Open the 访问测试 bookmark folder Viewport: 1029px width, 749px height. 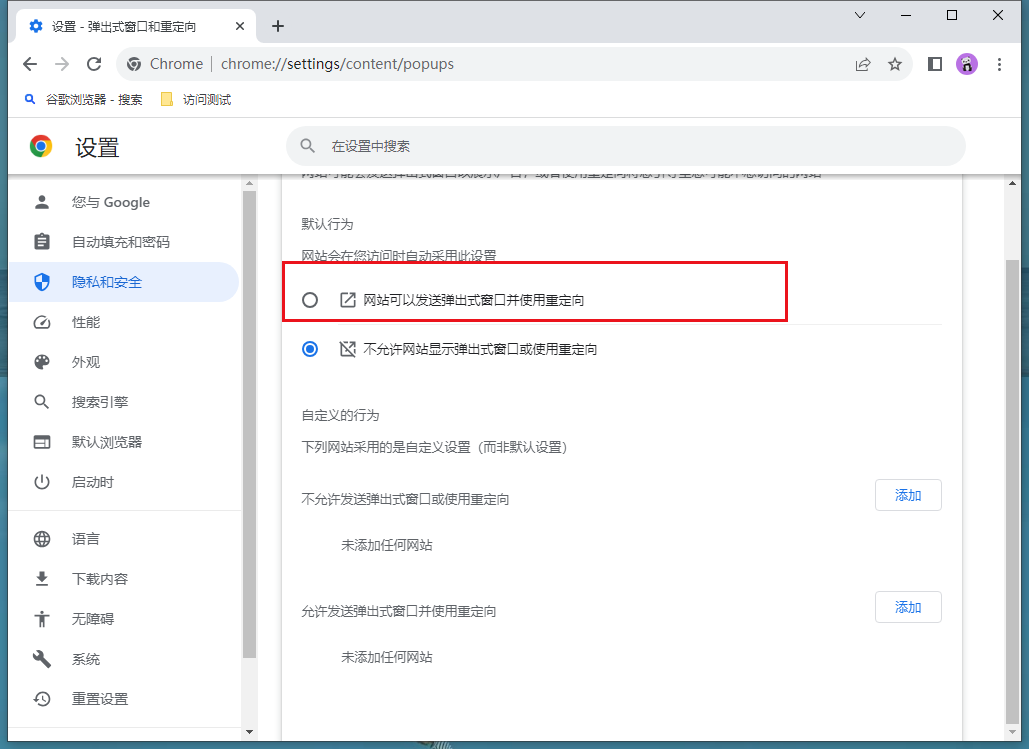tap(196, 100)
